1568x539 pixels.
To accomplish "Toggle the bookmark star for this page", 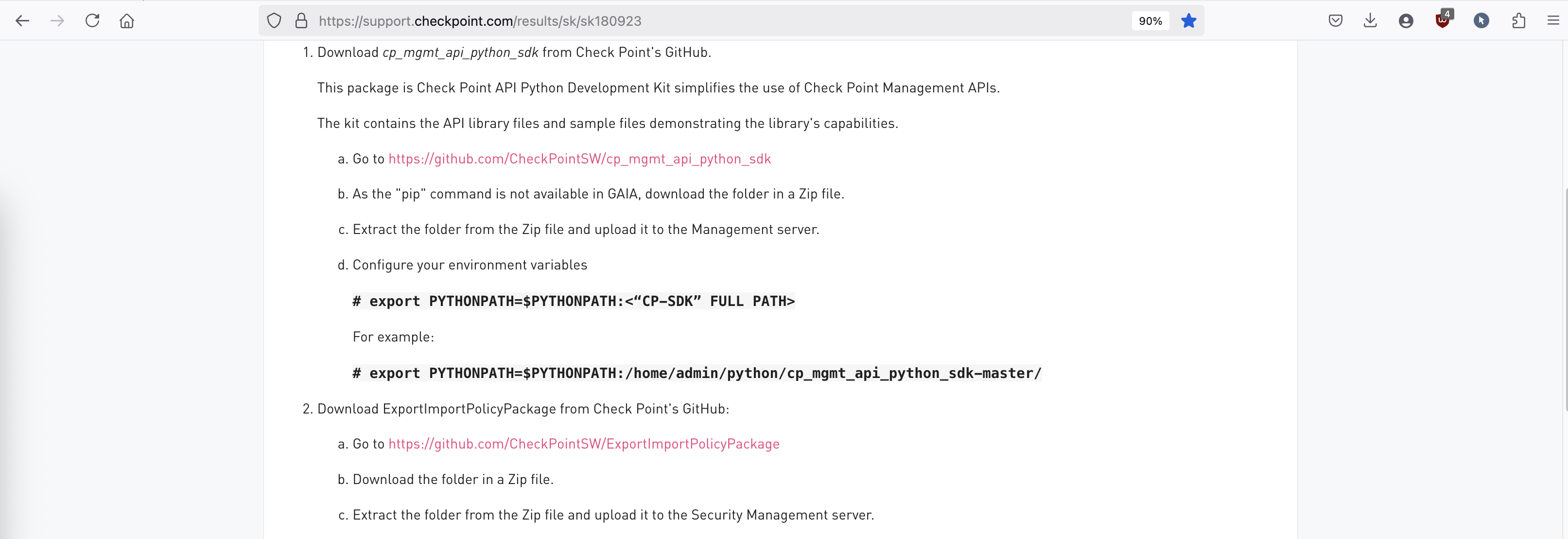I will pos(1188,21).
